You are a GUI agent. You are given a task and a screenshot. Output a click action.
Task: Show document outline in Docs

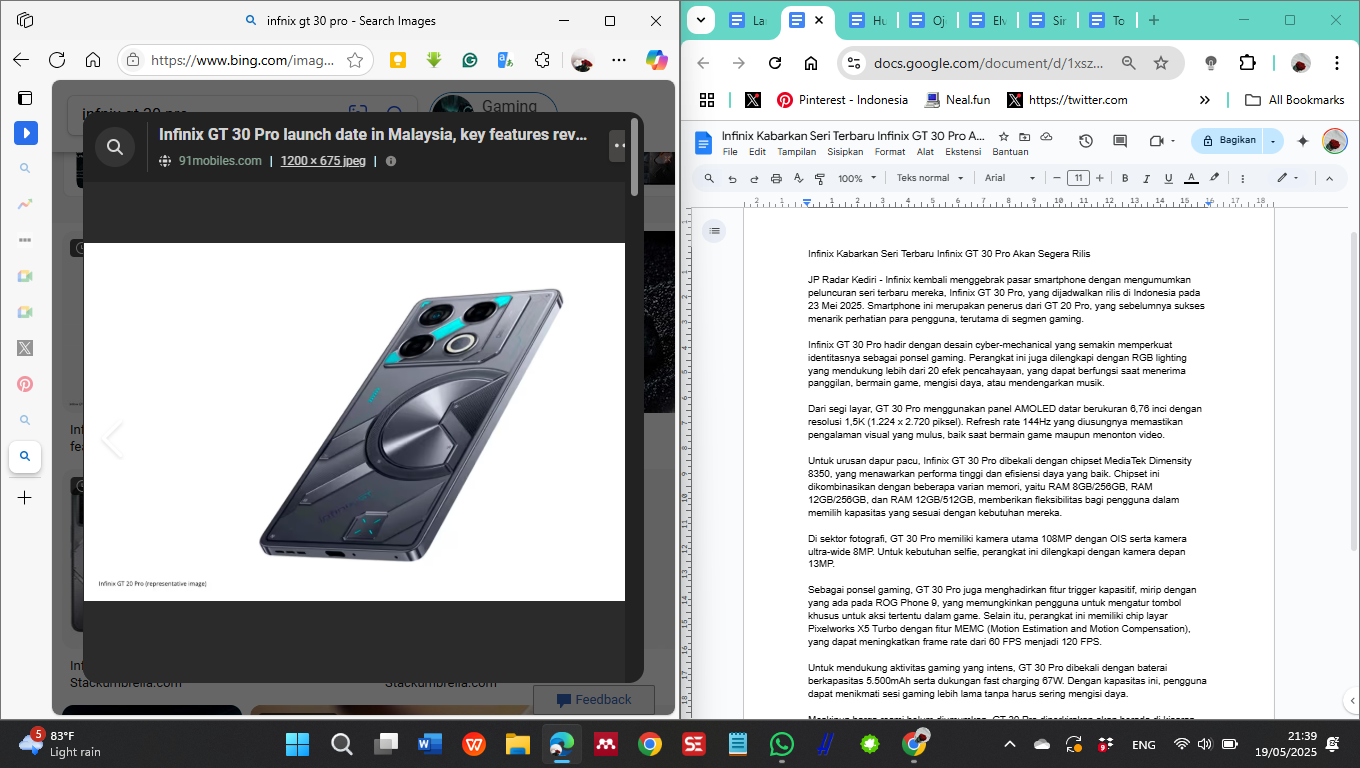tap(714, 231)
